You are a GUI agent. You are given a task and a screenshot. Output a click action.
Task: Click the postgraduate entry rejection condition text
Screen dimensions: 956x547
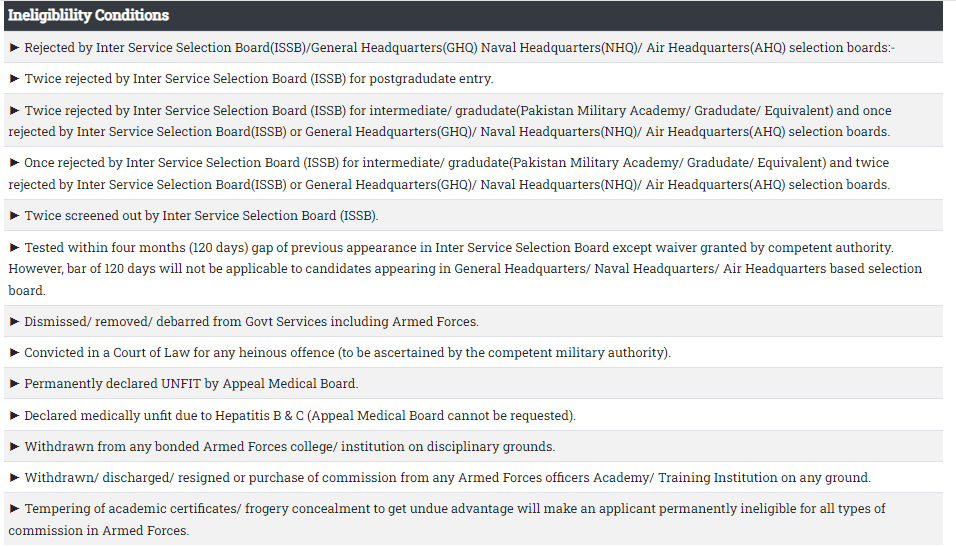pos(258,78)
